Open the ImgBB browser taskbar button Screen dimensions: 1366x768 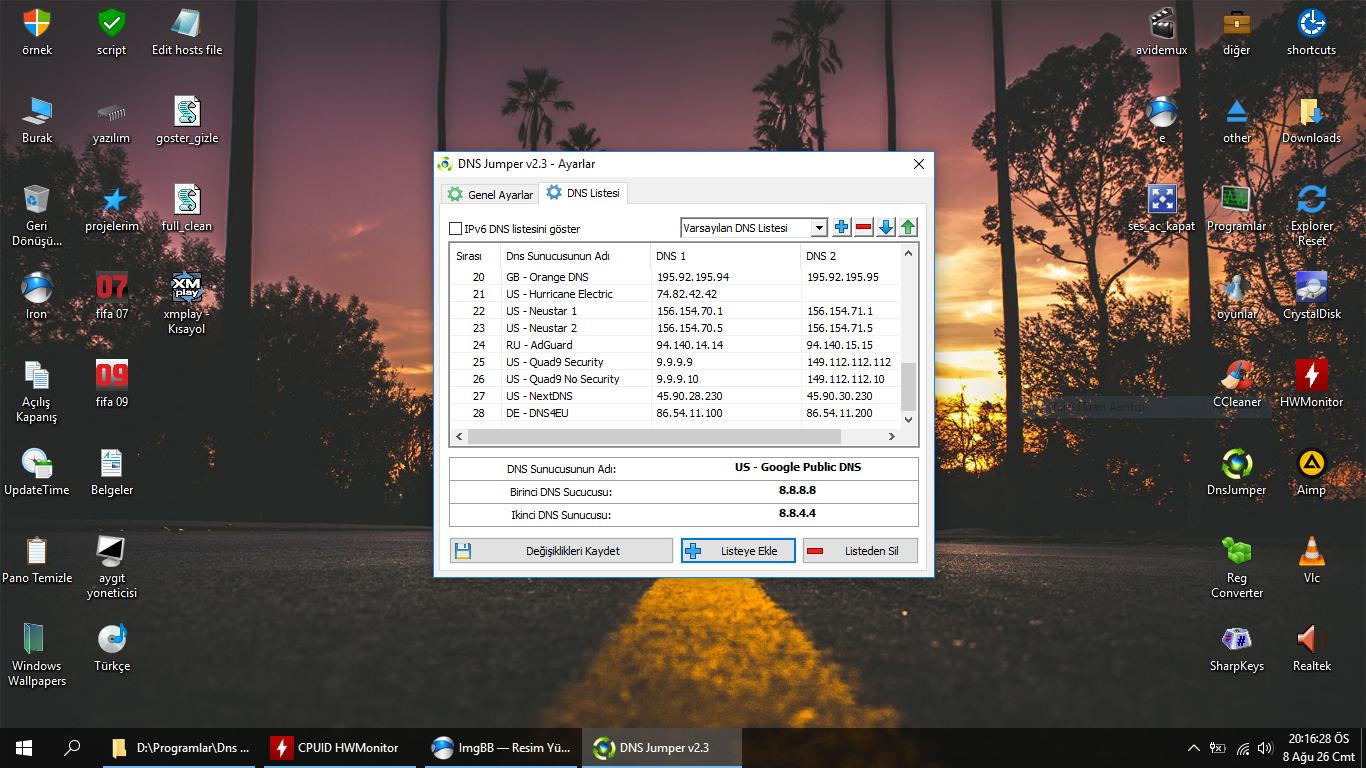click(x=501, y=748)
